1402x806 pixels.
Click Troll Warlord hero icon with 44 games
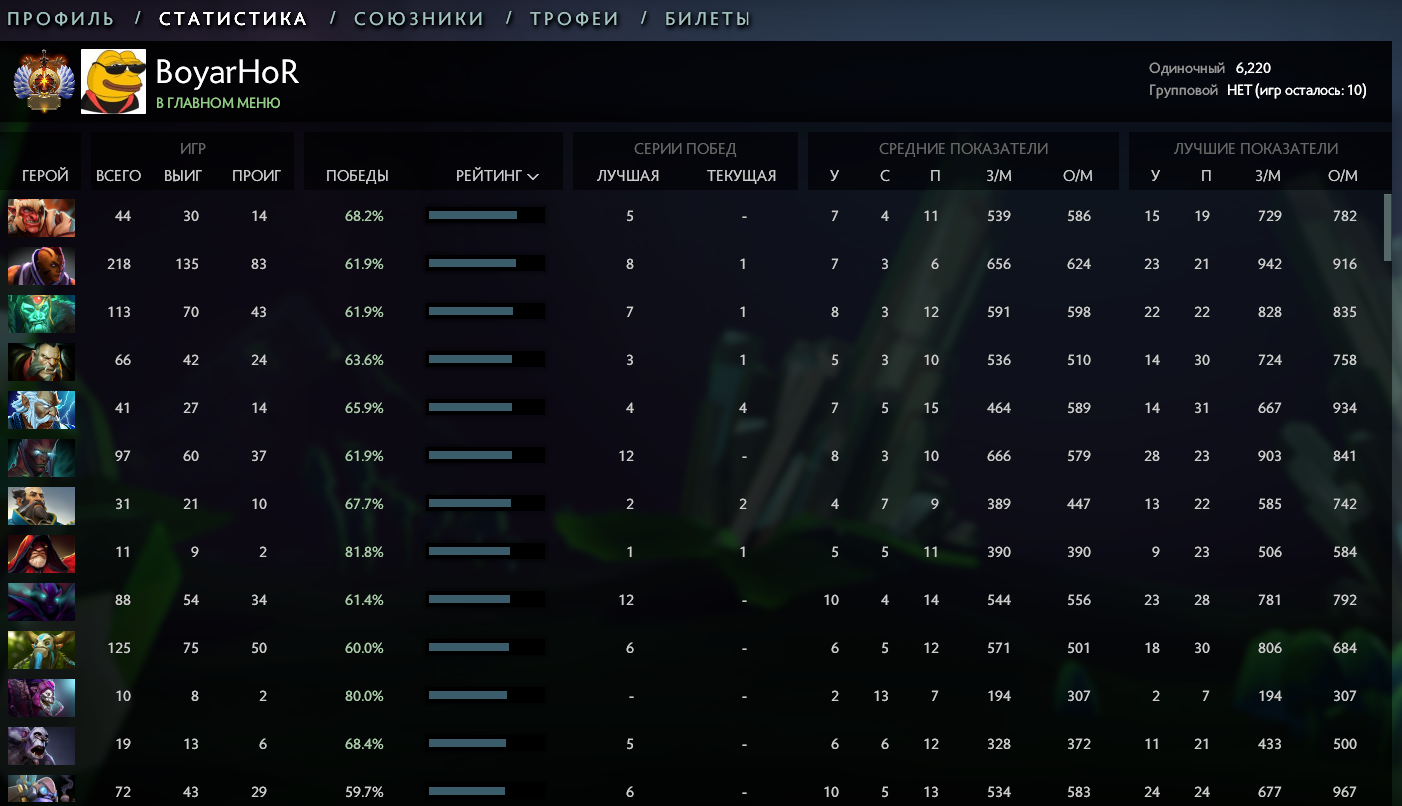tap(41, 216)
